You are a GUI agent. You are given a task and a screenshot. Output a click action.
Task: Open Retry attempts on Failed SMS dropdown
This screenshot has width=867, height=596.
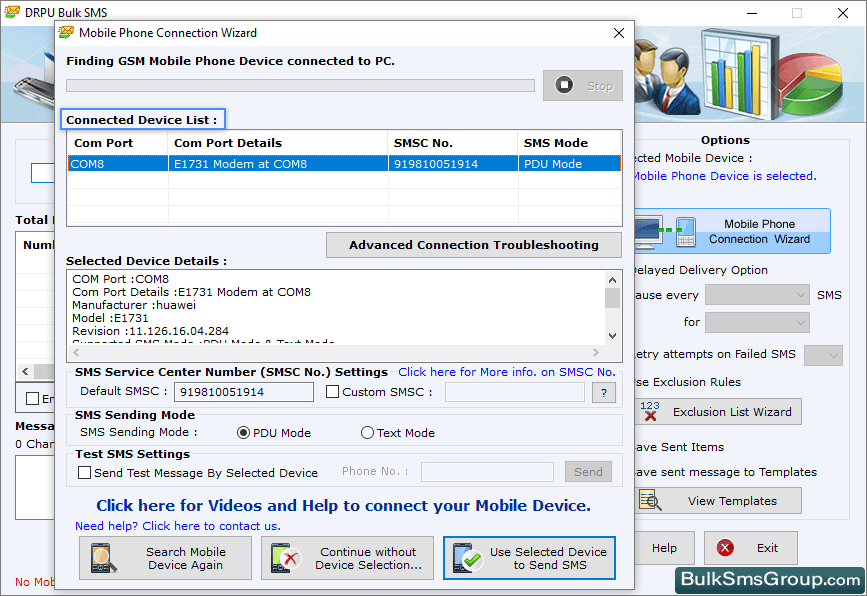tap(823, 355)
